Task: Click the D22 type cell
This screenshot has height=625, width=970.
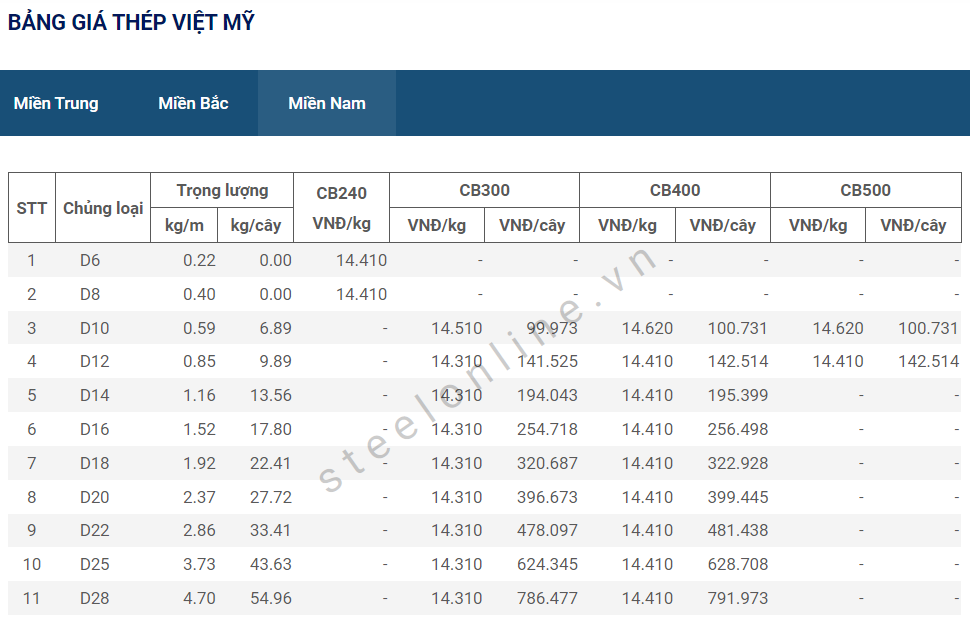Action: pyautogui.click(x=95, y=530)
